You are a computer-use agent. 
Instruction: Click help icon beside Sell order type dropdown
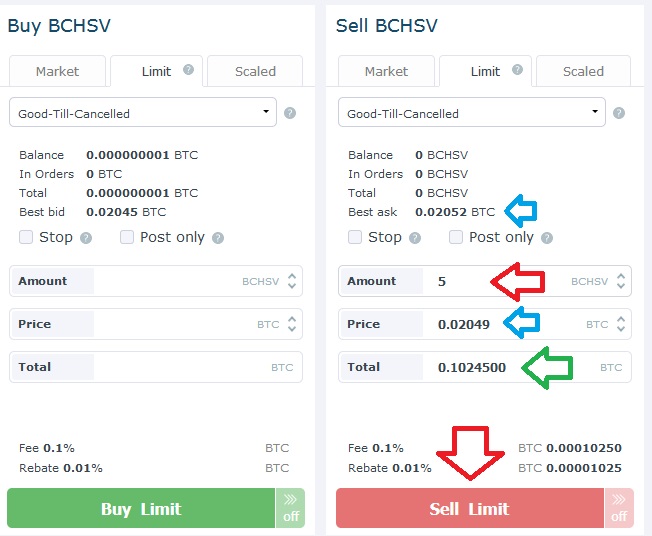[x=619, y=113]
